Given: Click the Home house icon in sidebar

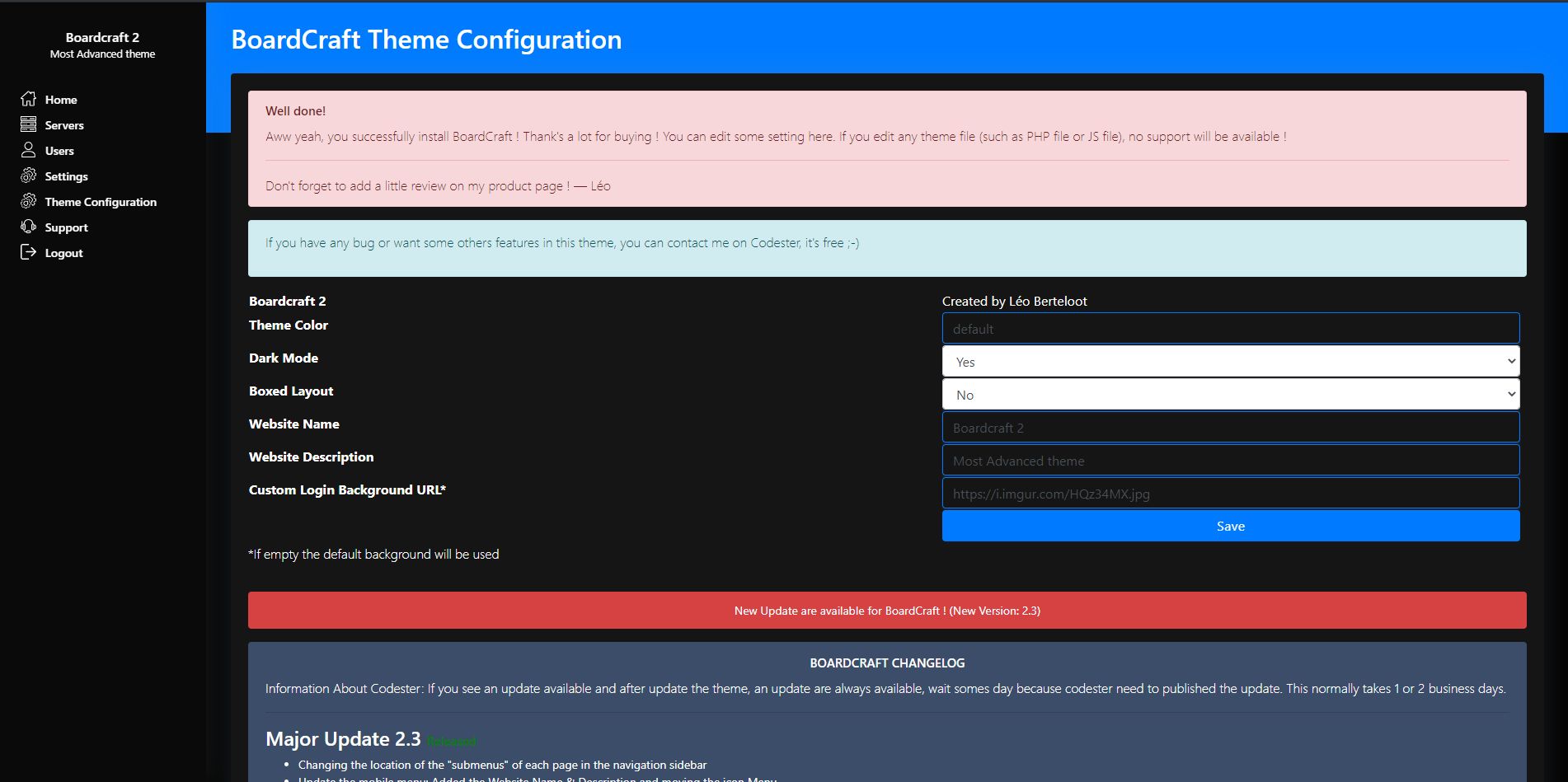Looking at the screenshot, I should pyautogui.click(x=28, y=99).
